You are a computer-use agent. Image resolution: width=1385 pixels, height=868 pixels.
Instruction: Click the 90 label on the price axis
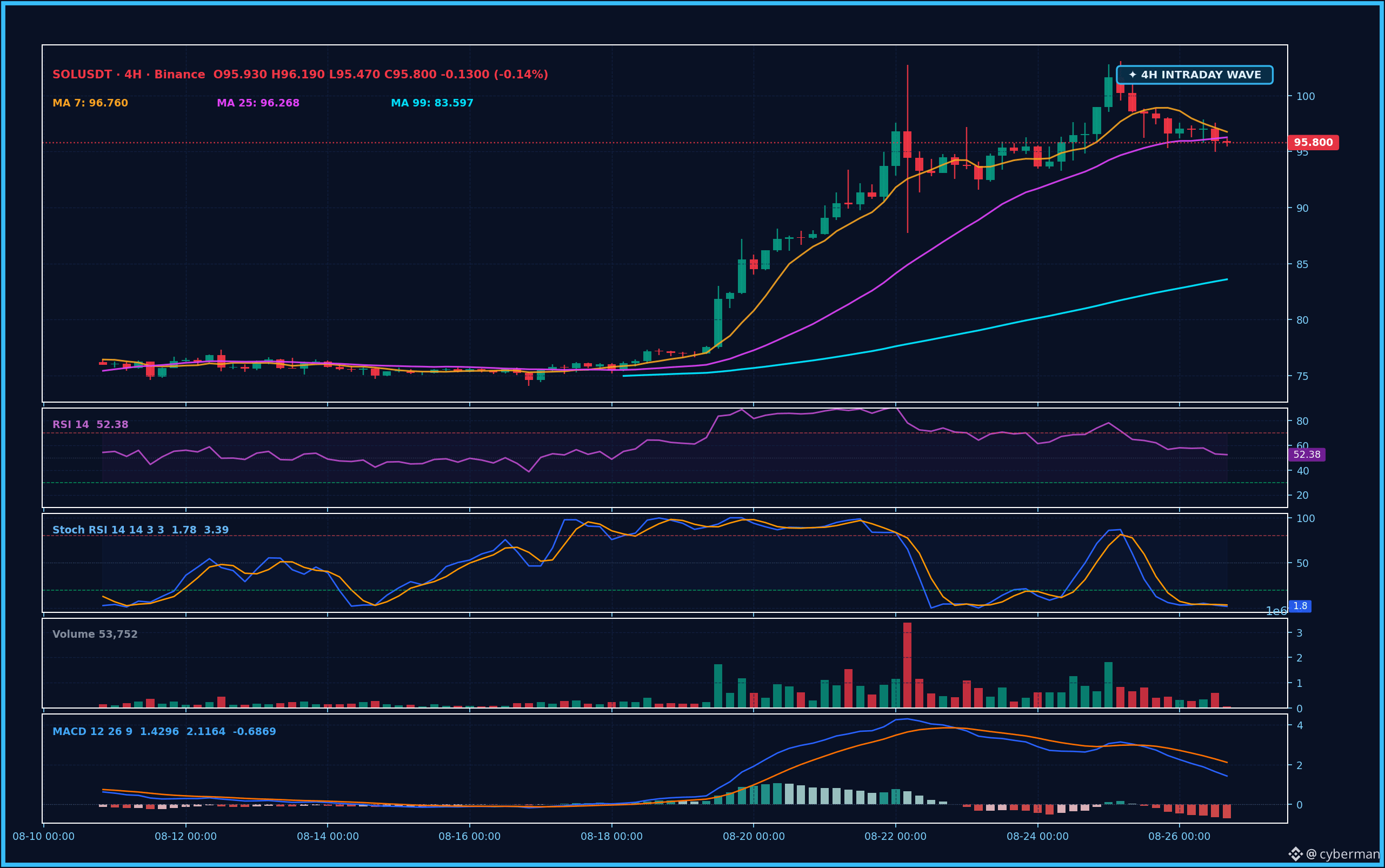tap(1302, 209)
